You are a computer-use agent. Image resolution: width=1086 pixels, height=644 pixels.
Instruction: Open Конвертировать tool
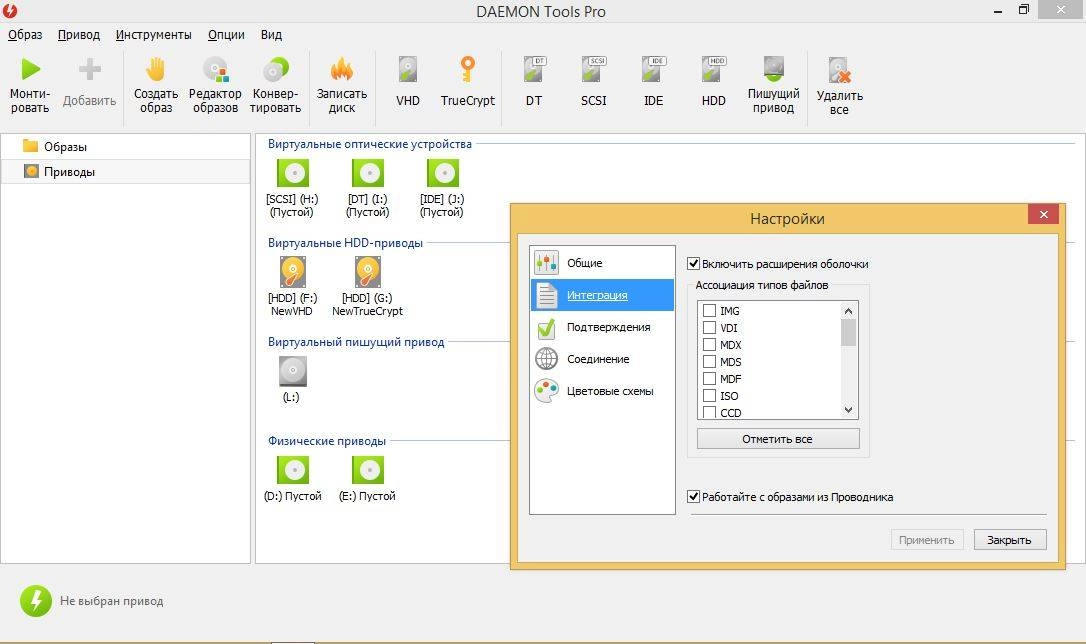(x=276, y=69)
